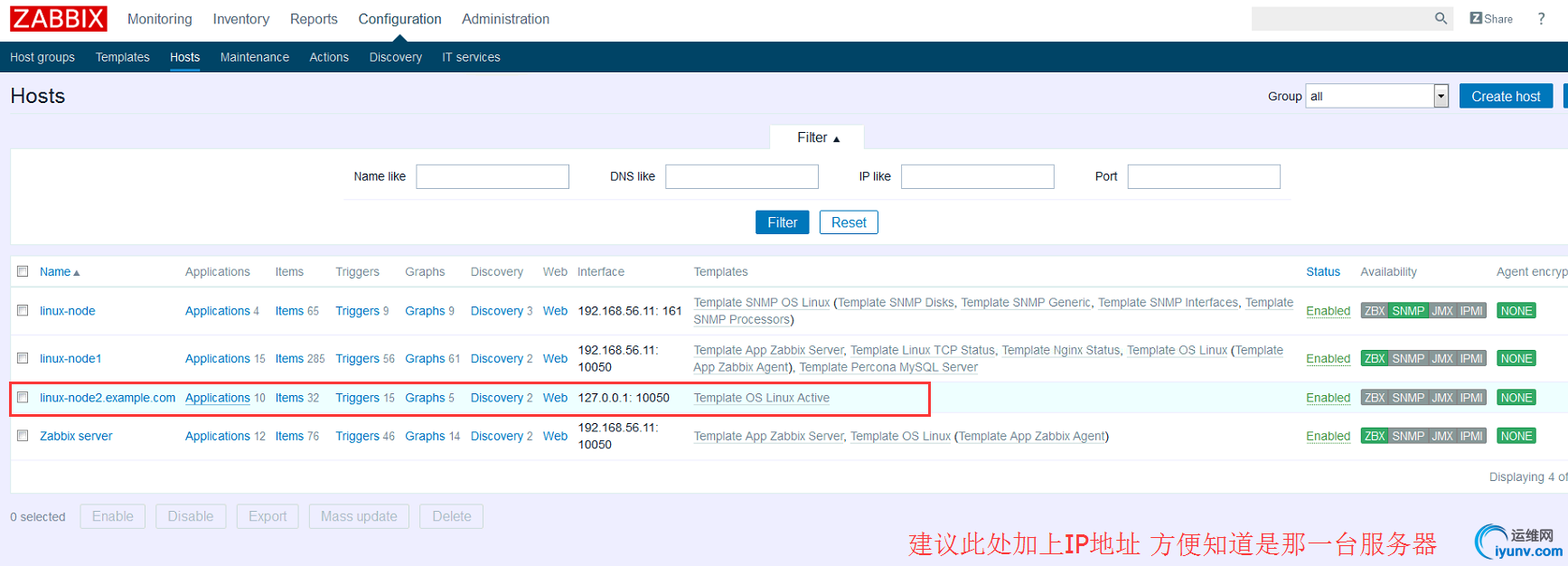Focus the IP like input field
This screenshot has height=566, width=1568.
(978, 176)
